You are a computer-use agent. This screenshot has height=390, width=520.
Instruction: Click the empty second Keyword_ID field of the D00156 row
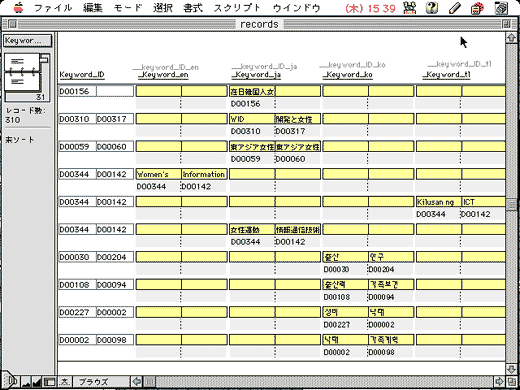pyautogui.click(x=115, y=91)
